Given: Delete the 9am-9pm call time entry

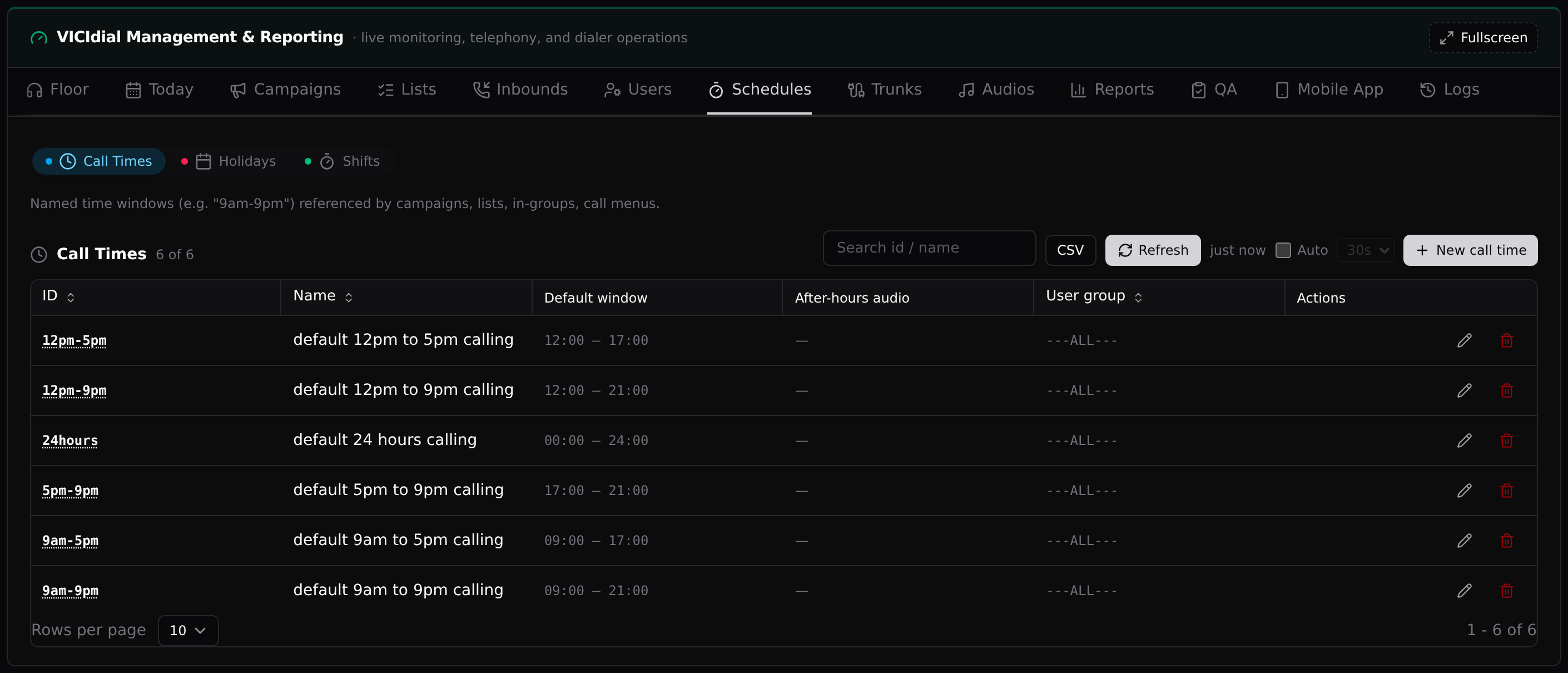Looking at the screenshot, I should click(1506, 590).
